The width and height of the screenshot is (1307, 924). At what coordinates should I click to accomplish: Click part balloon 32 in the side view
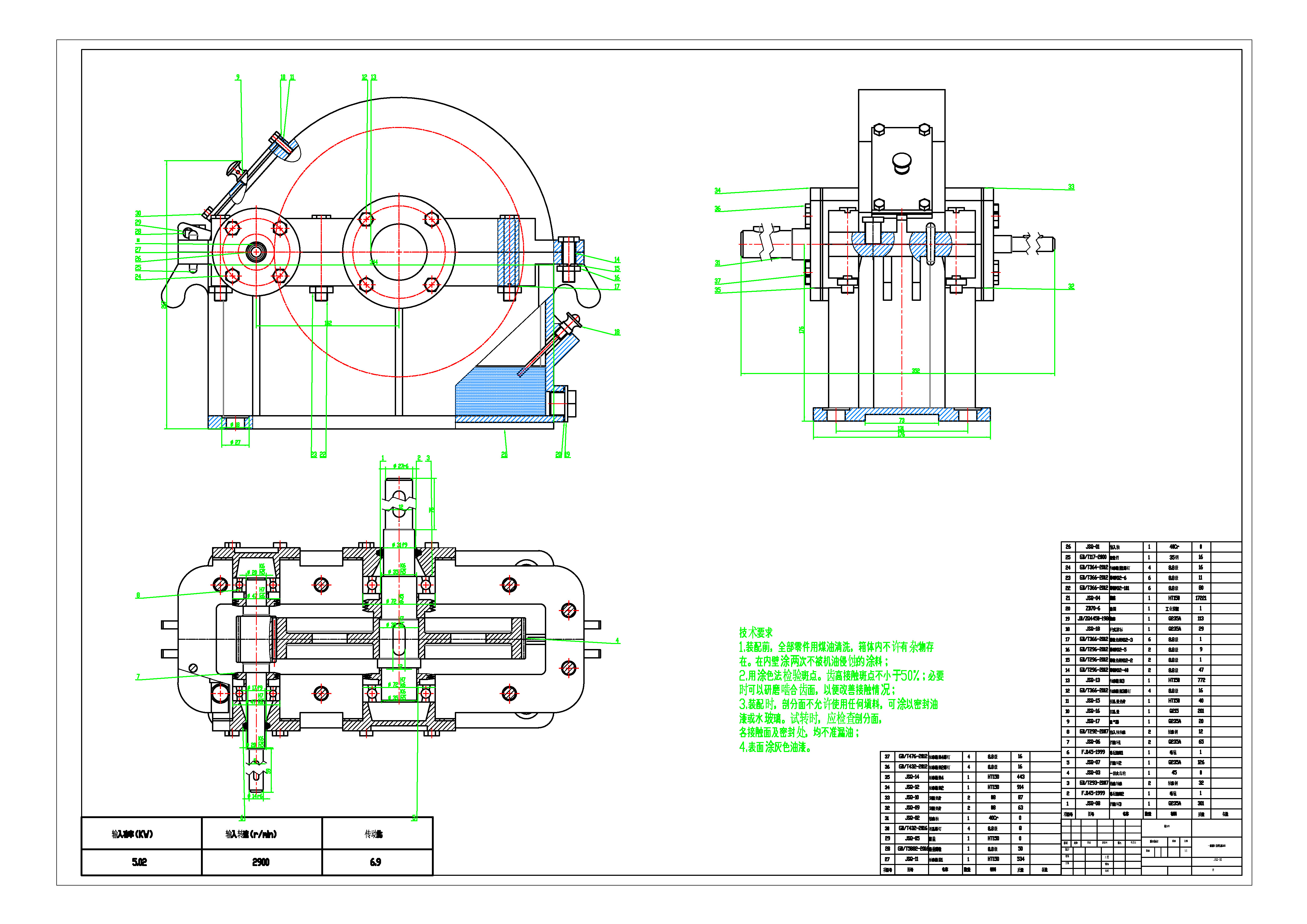click(1071, 286)
